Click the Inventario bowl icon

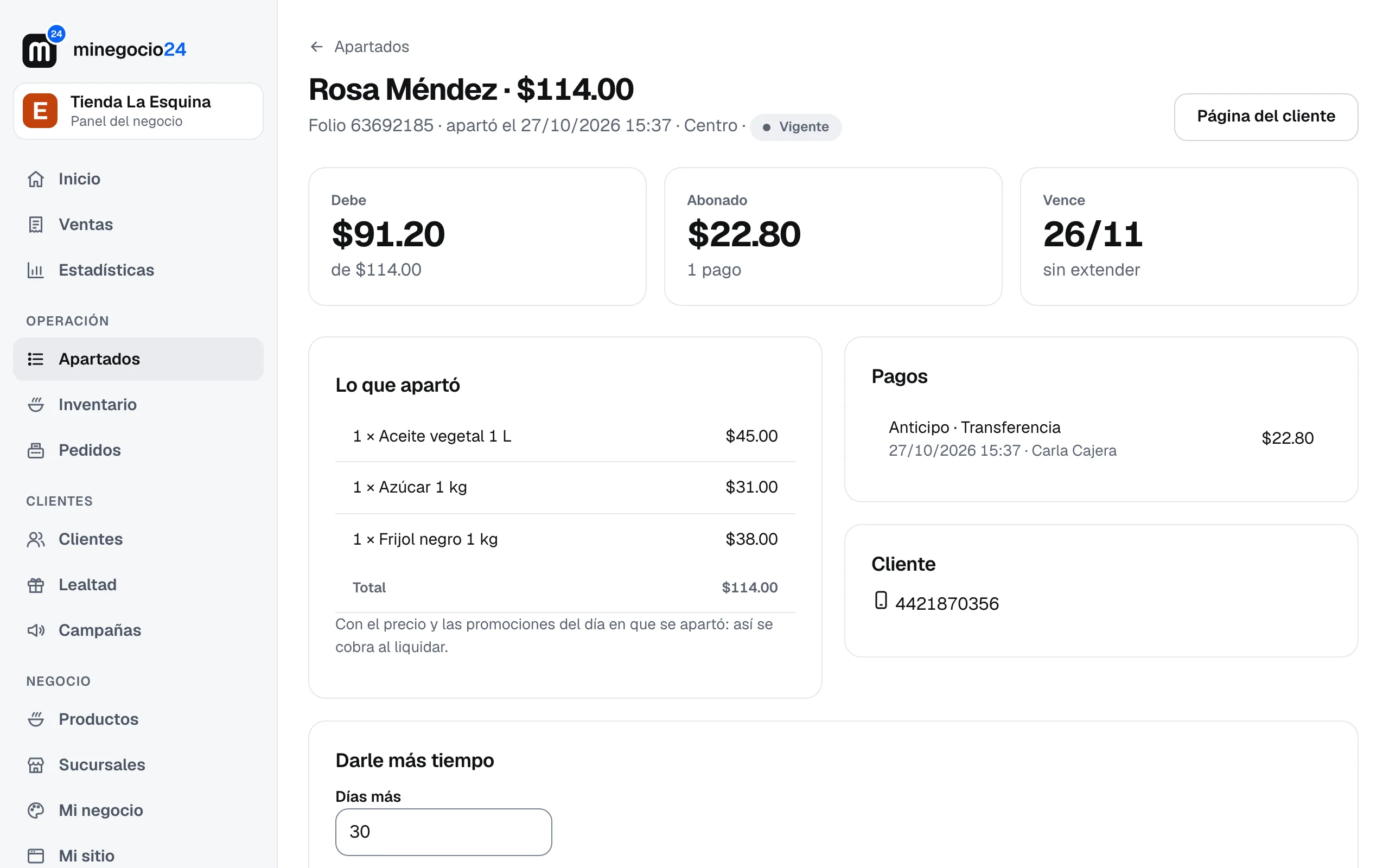(x=36, y=405)
